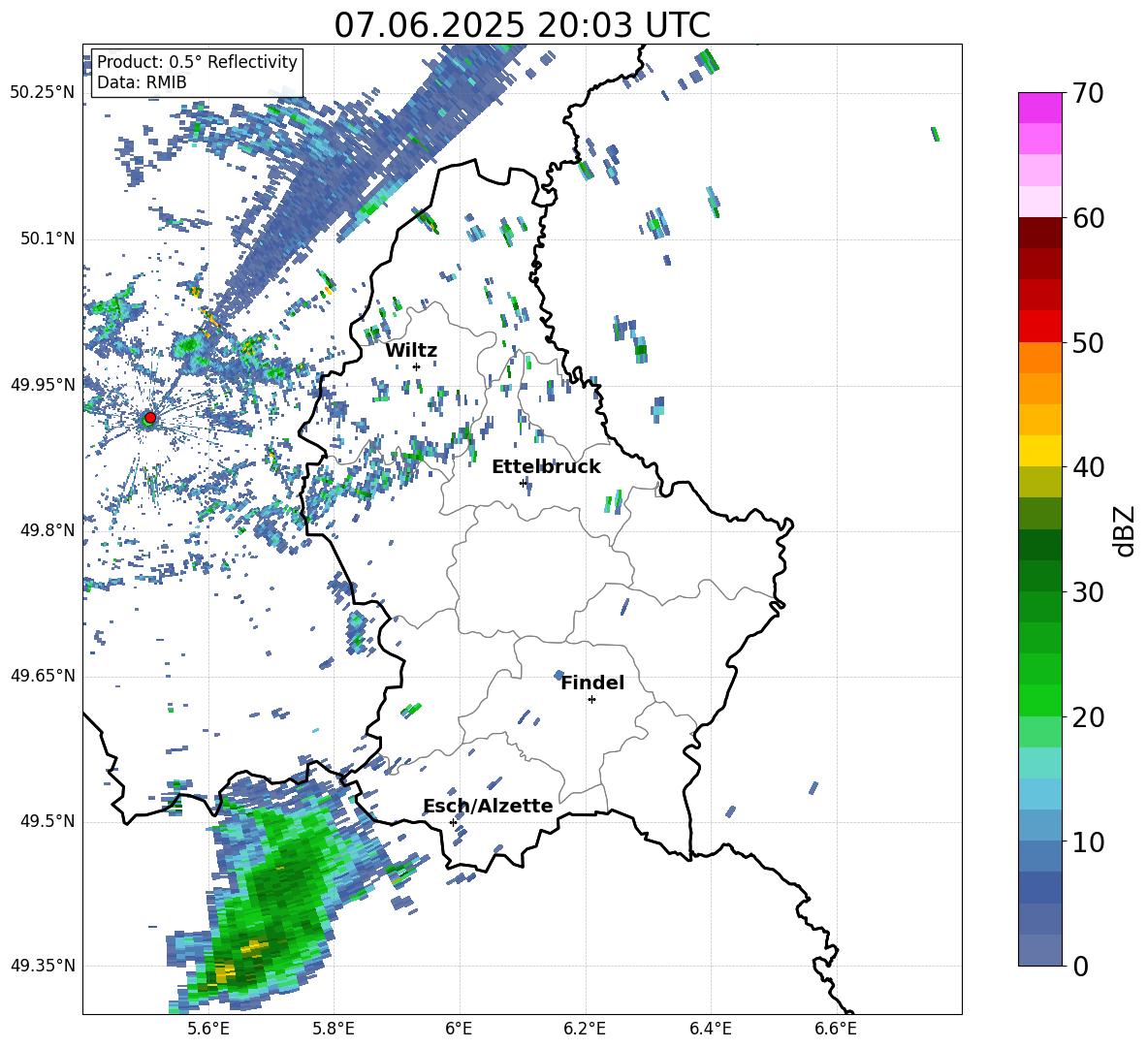Click the cross marker below Wiltz
1148x1048 pixels.
pos(417,366)
